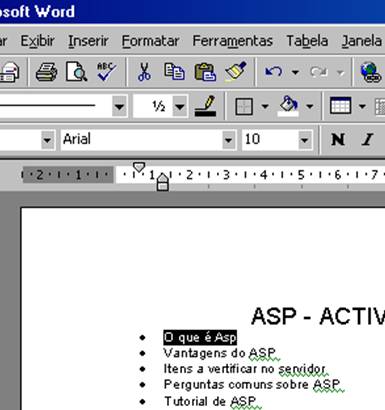
Task: Apply the outside border button
Action: pyautogui.click(x=244, y=107)
